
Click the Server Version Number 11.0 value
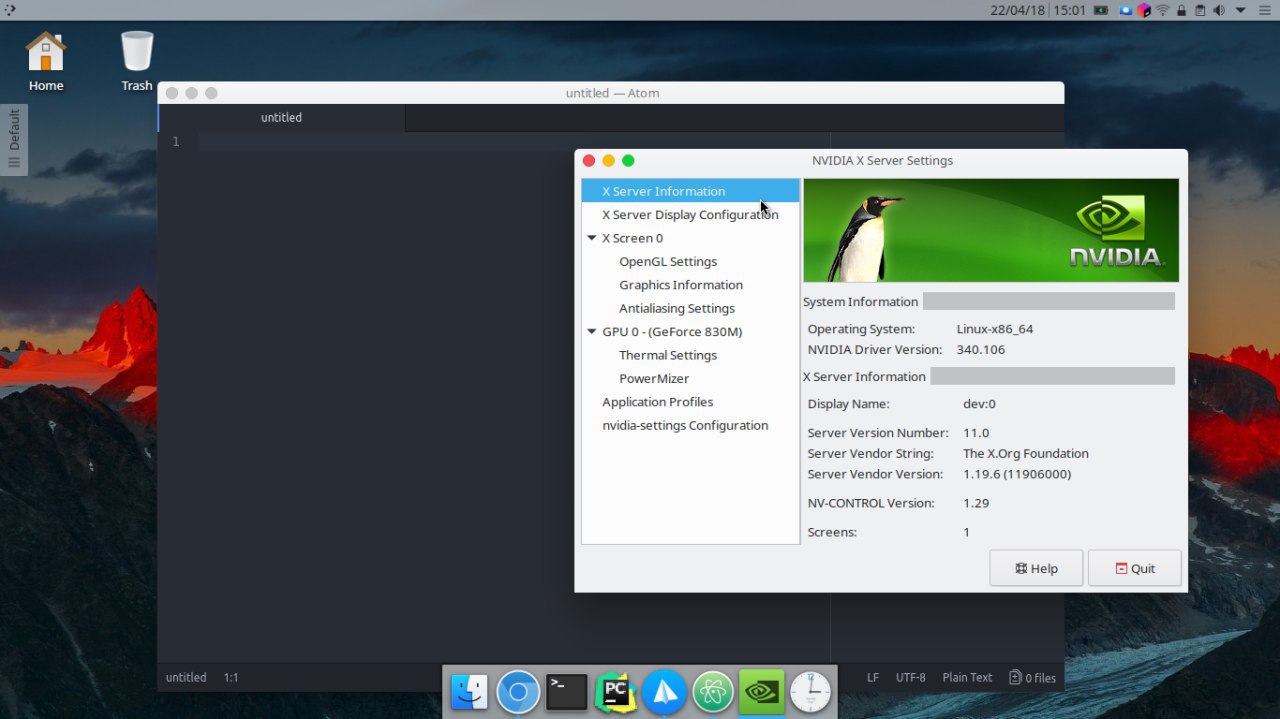976,433
